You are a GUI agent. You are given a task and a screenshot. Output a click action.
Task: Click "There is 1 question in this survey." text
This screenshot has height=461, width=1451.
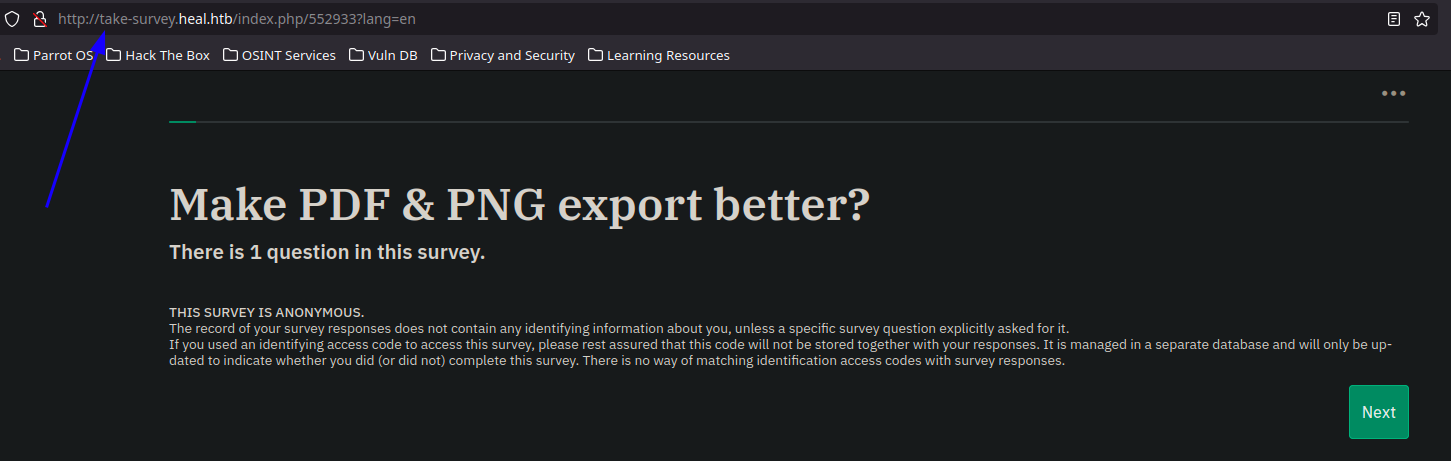pos(327,252)
